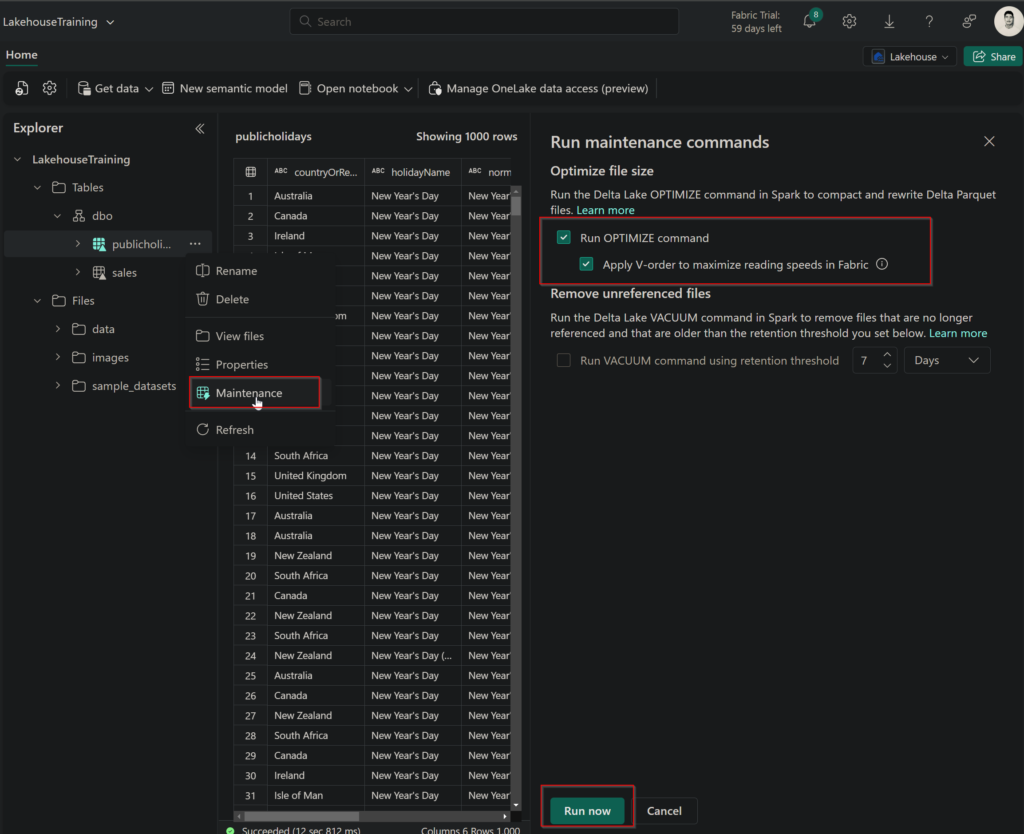Image resolution: width=1024 pixels, height=834 pixels.
Task: Open the notifications bell
Action: [x=809, y=22]
